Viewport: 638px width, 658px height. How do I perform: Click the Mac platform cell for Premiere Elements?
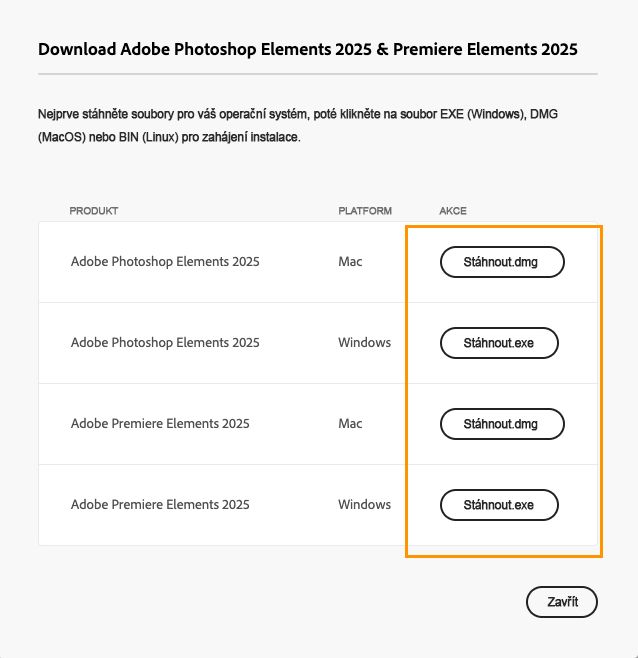350,423
